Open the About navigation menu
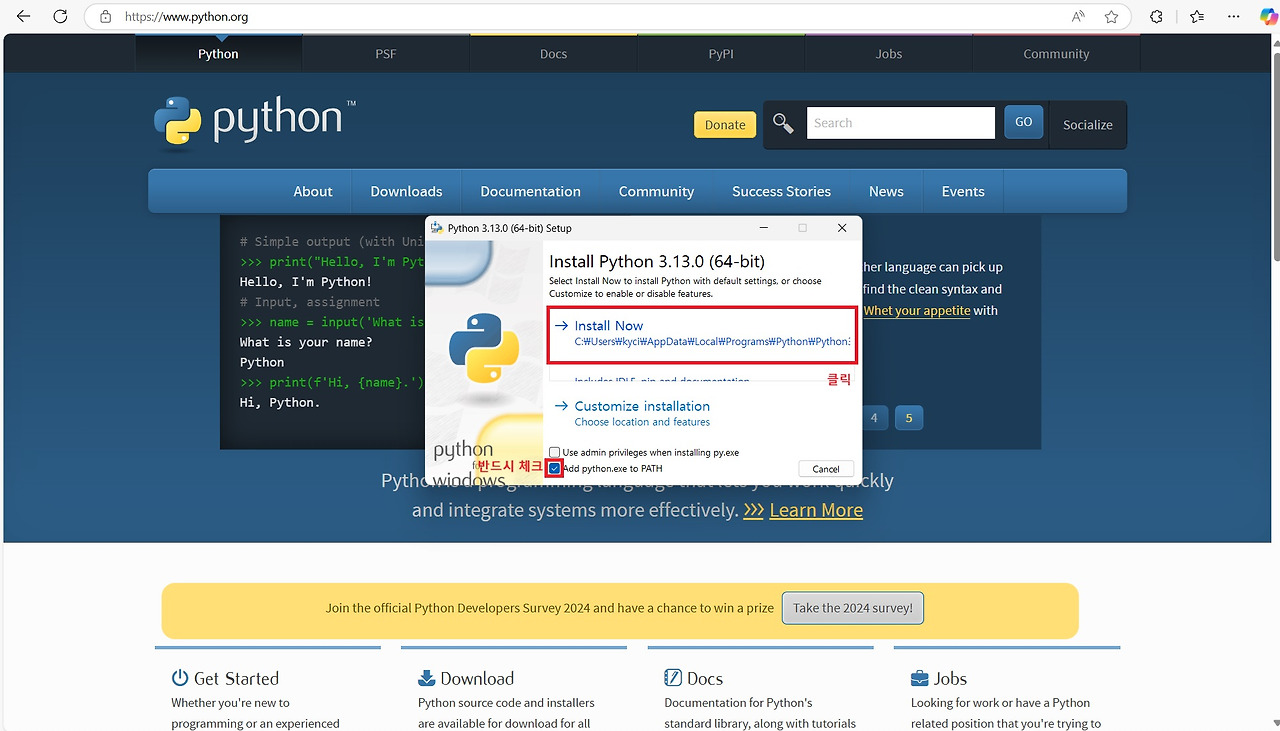Image resolution: width=1280 pixels, height=731 pixels. tap(313, 191)
